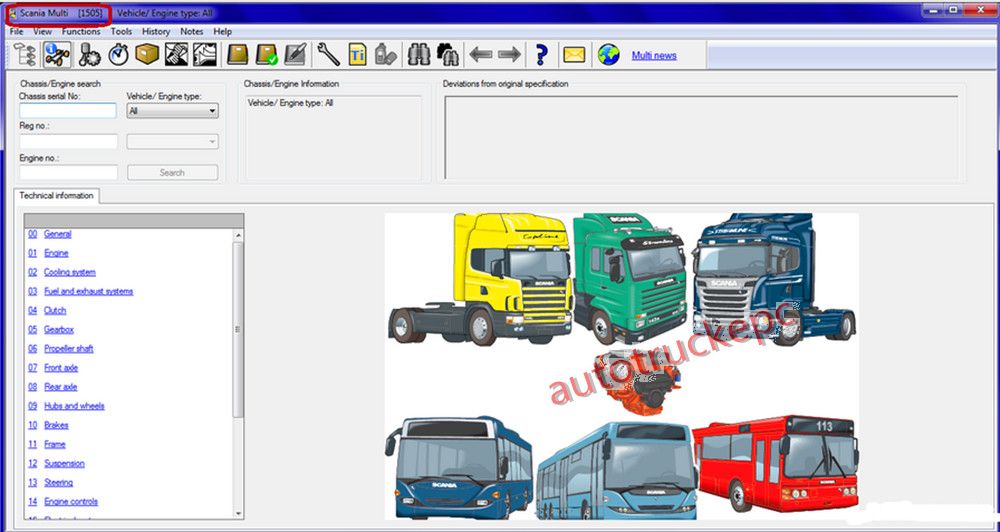This screenshot has width=1000, height=532.
Task: Click the dark binoculars advanced search icon
Action: 448,55
